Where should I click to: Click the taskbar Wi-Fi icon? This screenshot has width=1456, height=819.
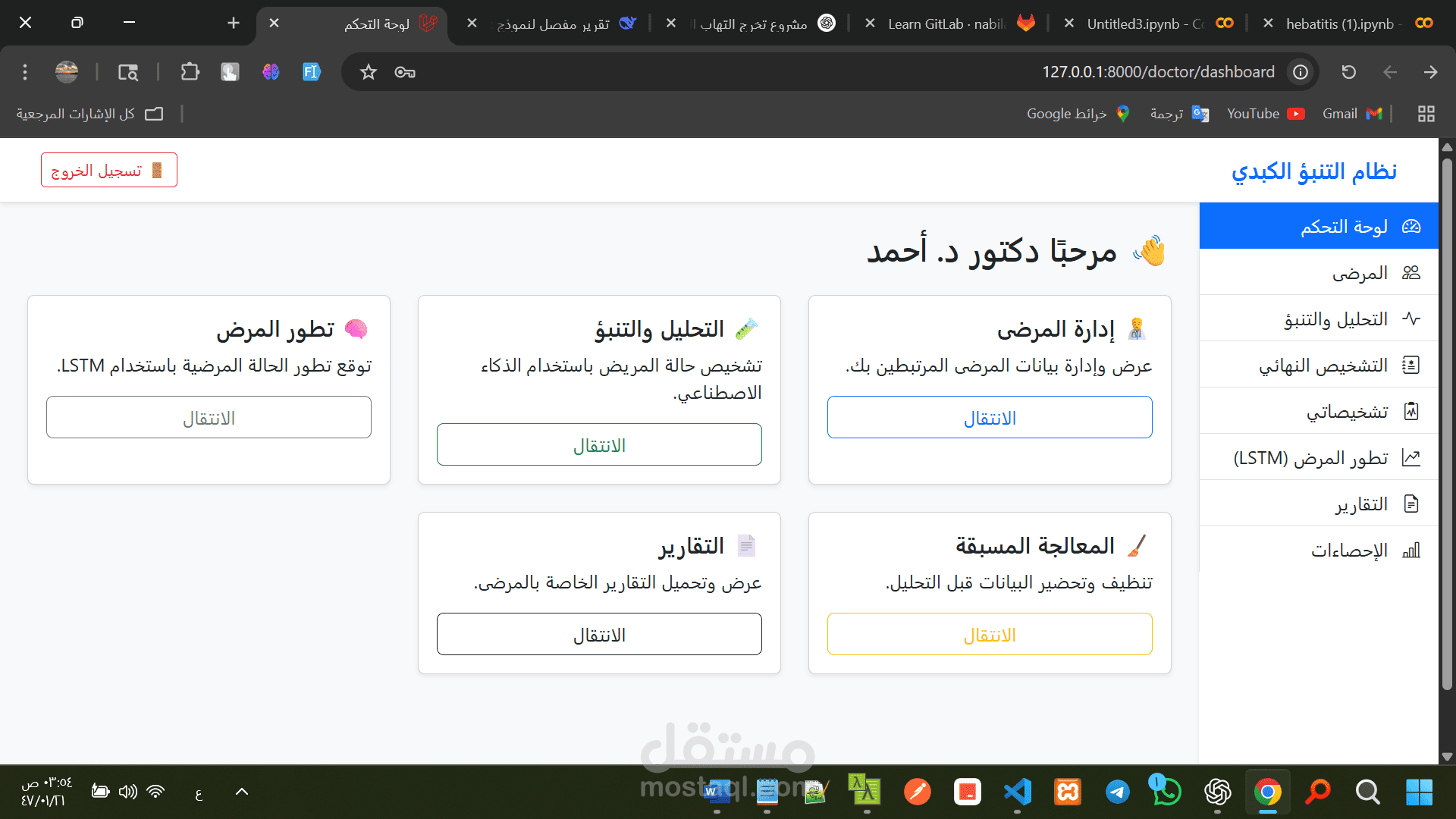tap(155, 792)
